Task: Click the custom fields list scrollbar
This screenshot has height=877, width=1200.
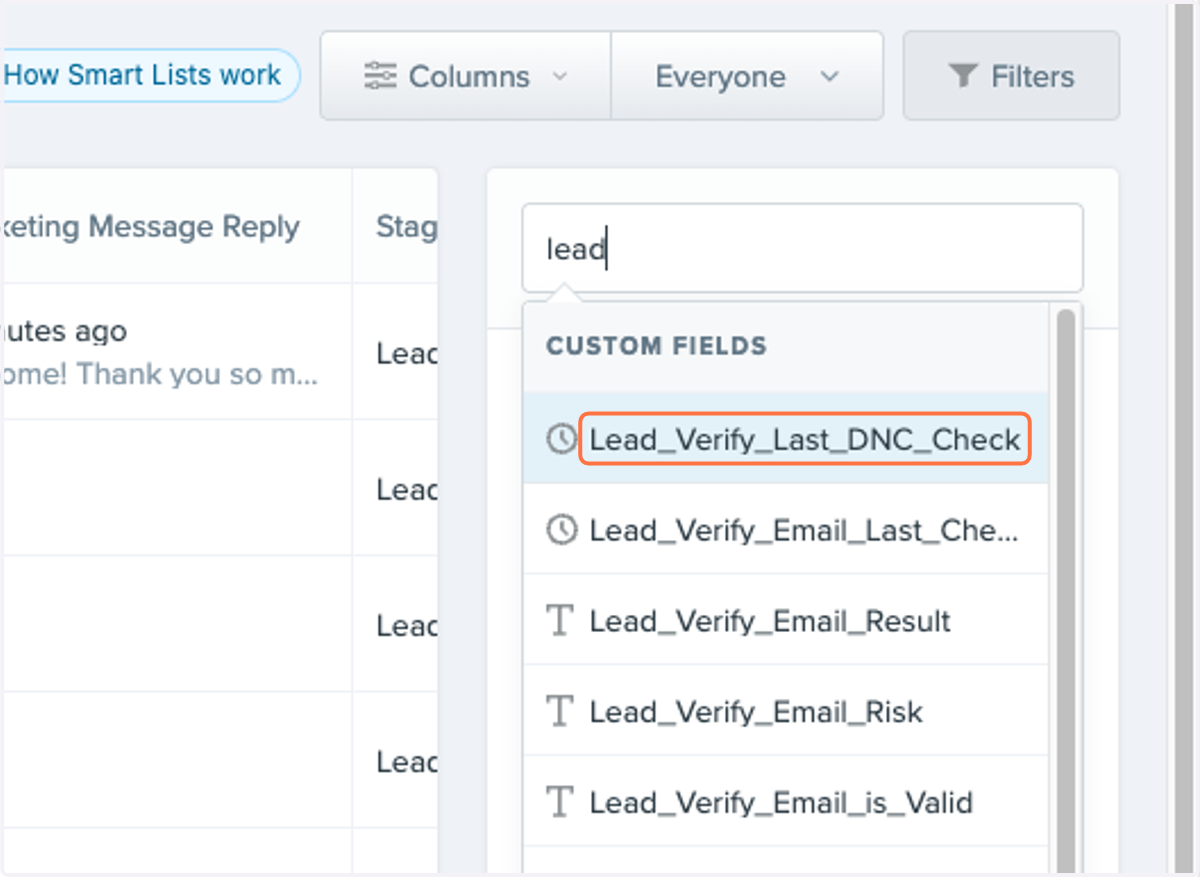Action: (1066, 590)
